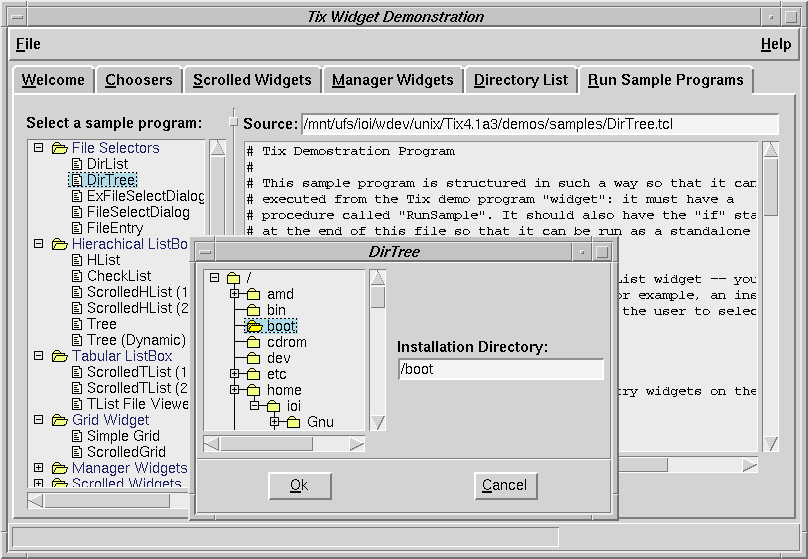Image resolution: width=808 pixels, height=559 pixels.
Task: Click the DirTree document icon
Action: [77, 180]
